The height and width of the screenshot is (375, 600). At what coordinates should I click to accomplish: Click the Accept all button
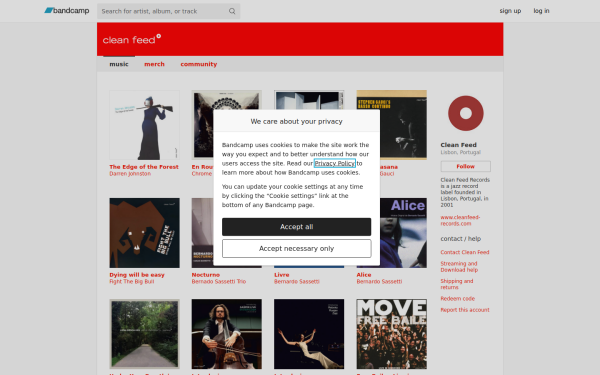coord(297,227)
